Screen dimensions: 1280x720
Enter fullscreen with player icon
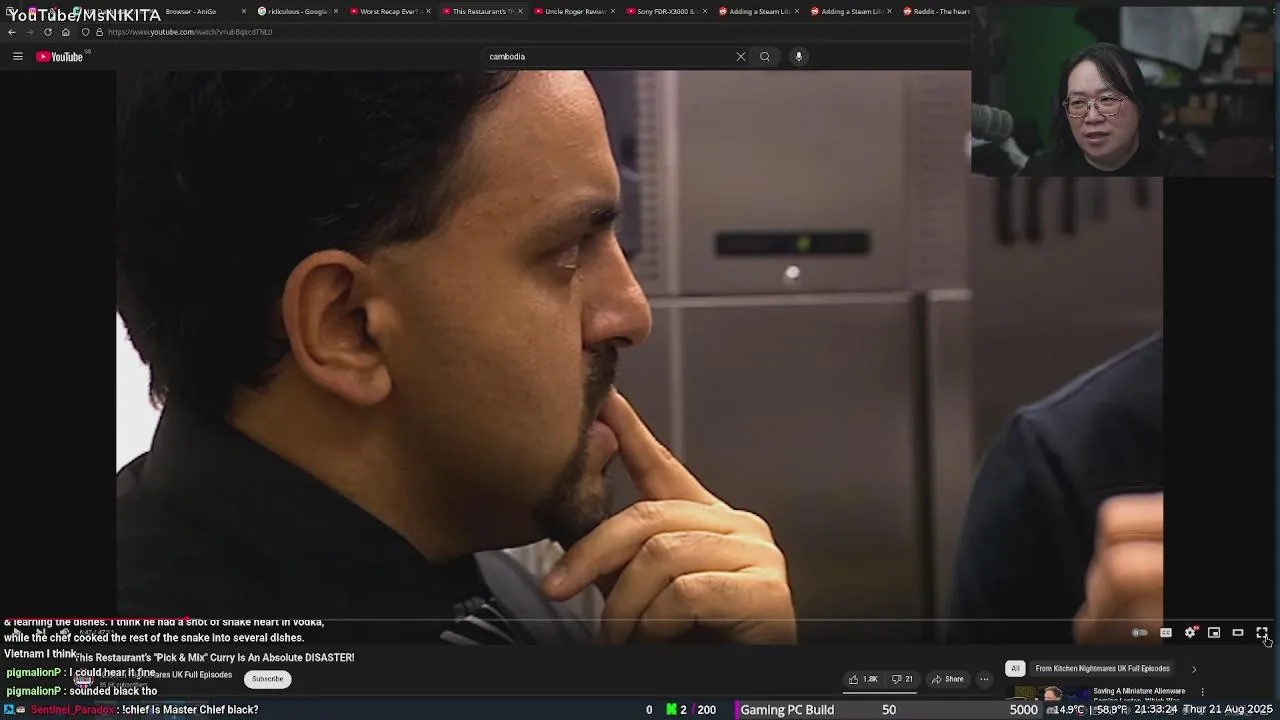[1262, 633]
